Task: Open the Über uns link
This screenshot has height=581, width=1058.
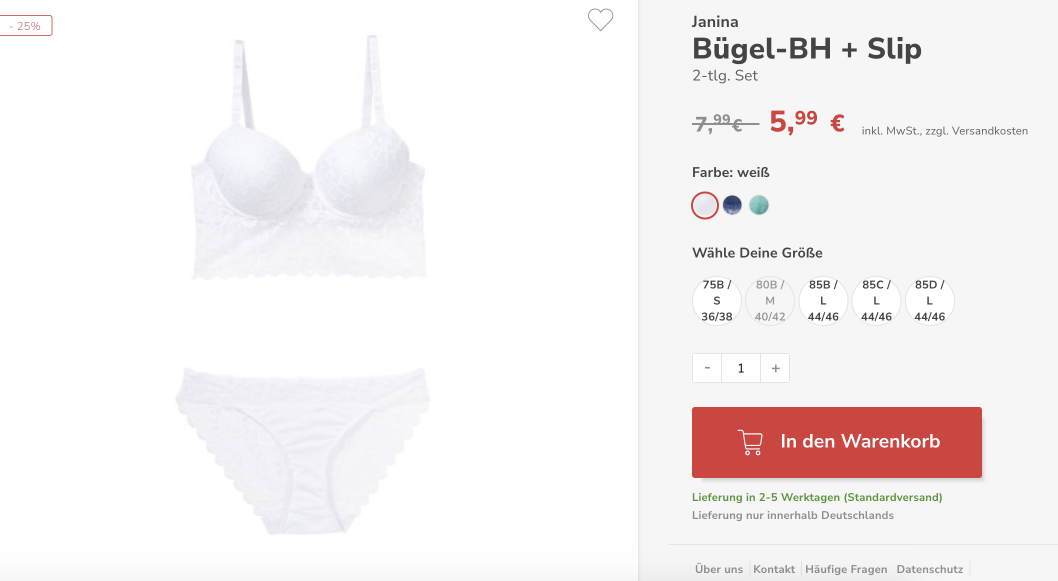Action: pyautogui.click(x=719, y=569)
